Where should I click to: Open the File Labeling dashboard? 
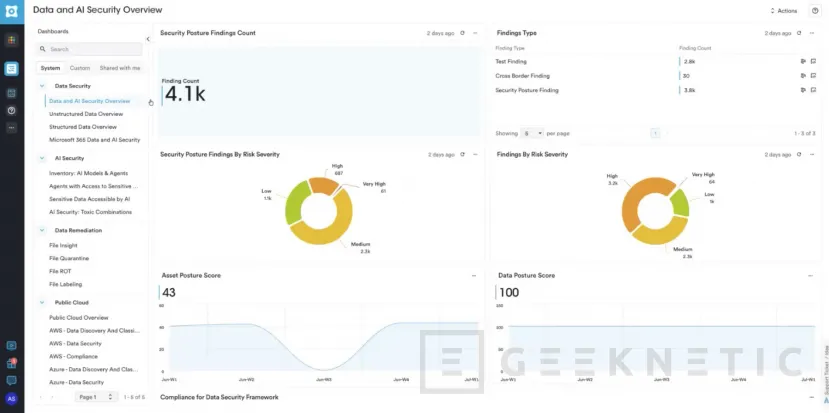(x=66, y=284)
